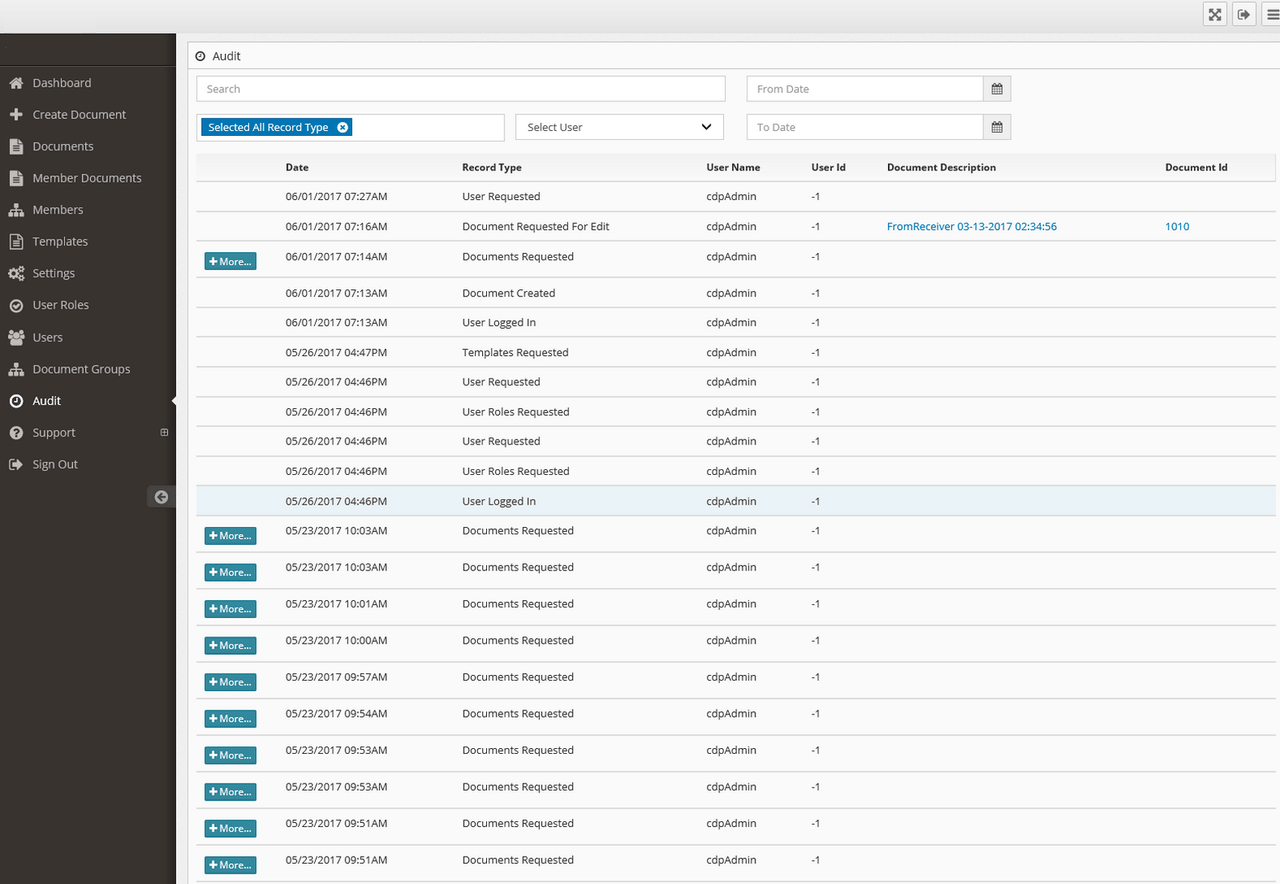Click the Member Documents file icon
The width and height of the screenshot is (1280, 884).
pos(16,178)
